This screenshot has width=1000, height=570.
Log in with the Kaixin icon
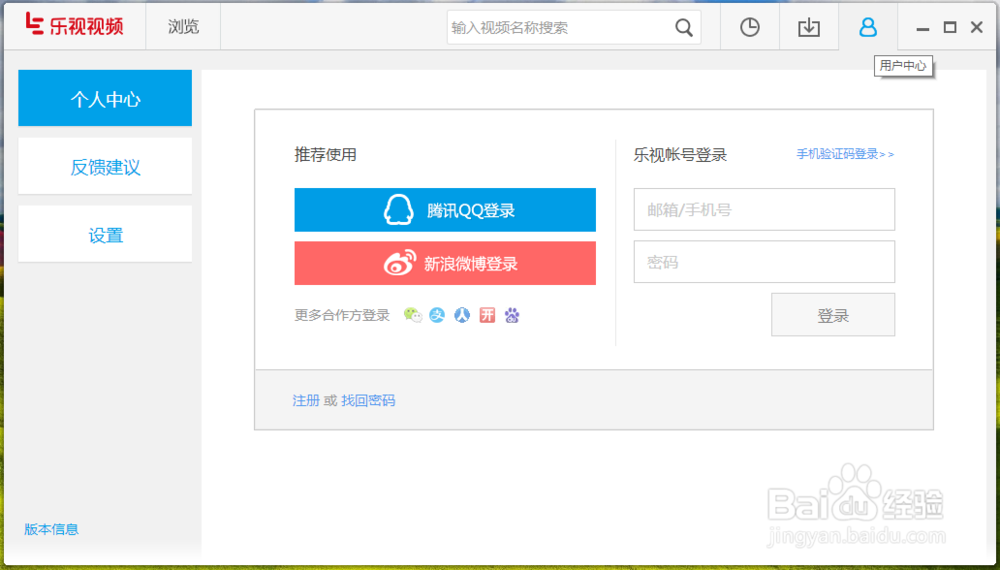click(487, 315)
